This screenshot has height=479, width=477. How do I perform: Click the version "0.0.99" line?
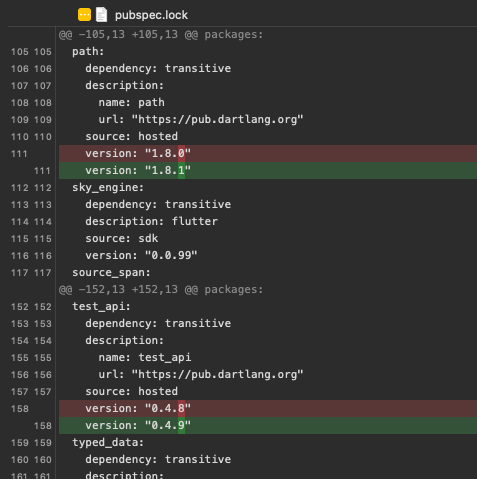(x=141, y=255)
